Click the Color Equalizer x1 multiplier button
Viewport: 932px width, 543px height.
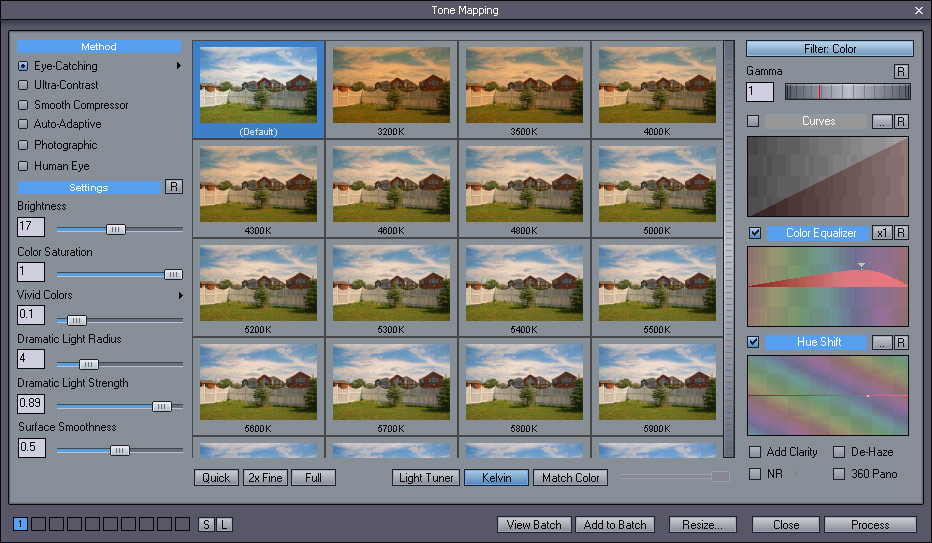[881, 233]
